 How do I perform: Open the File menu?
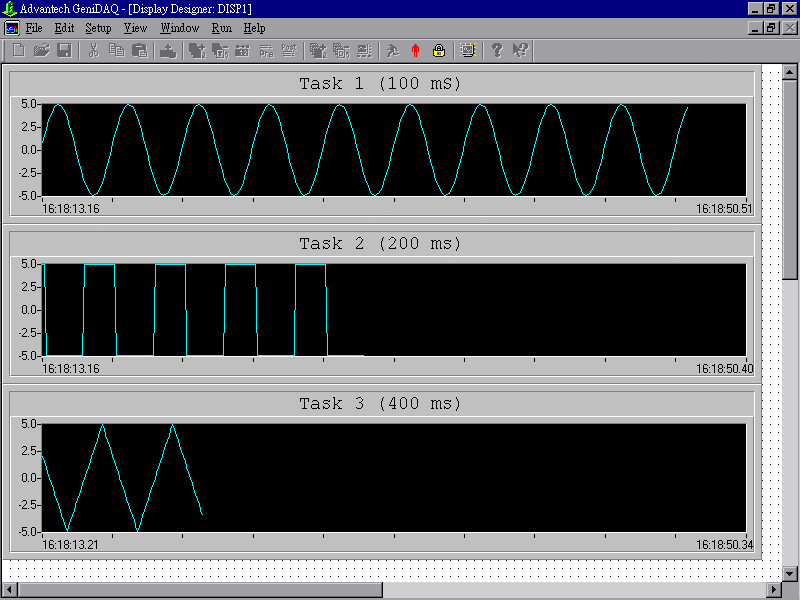click(34, 28)
